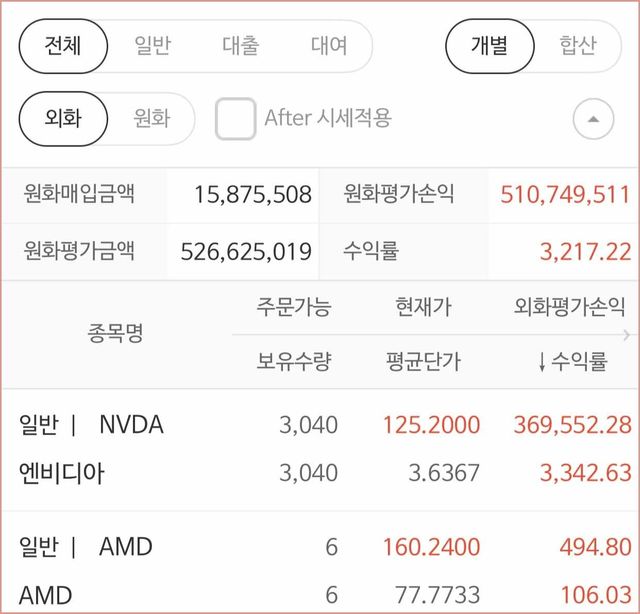Open the NVDA stock row
The image size is (640, 614).
[131, 425]
